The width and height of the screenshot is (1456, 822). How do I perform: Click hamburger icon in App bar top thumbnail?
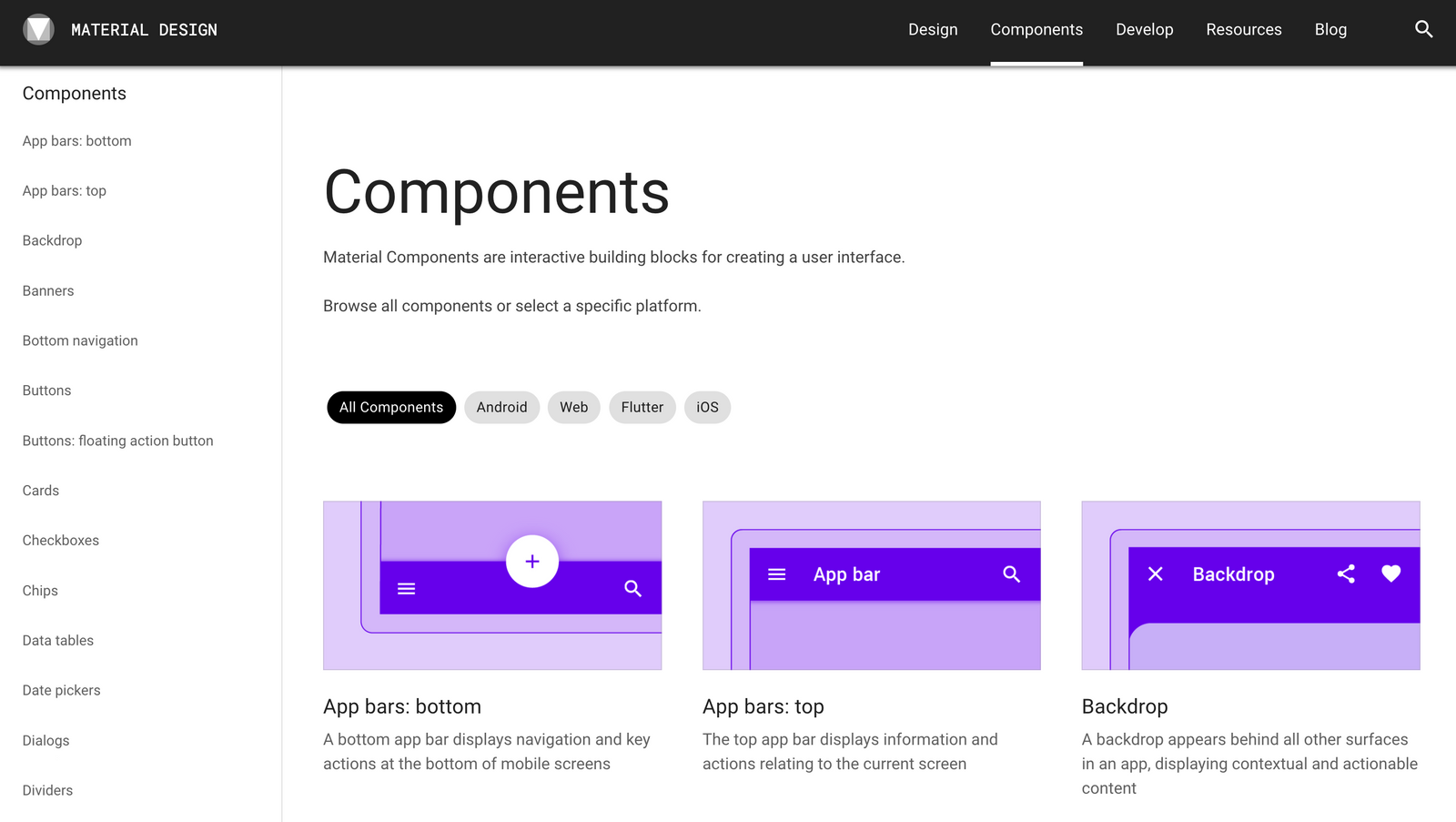click(x=777, y=574)
